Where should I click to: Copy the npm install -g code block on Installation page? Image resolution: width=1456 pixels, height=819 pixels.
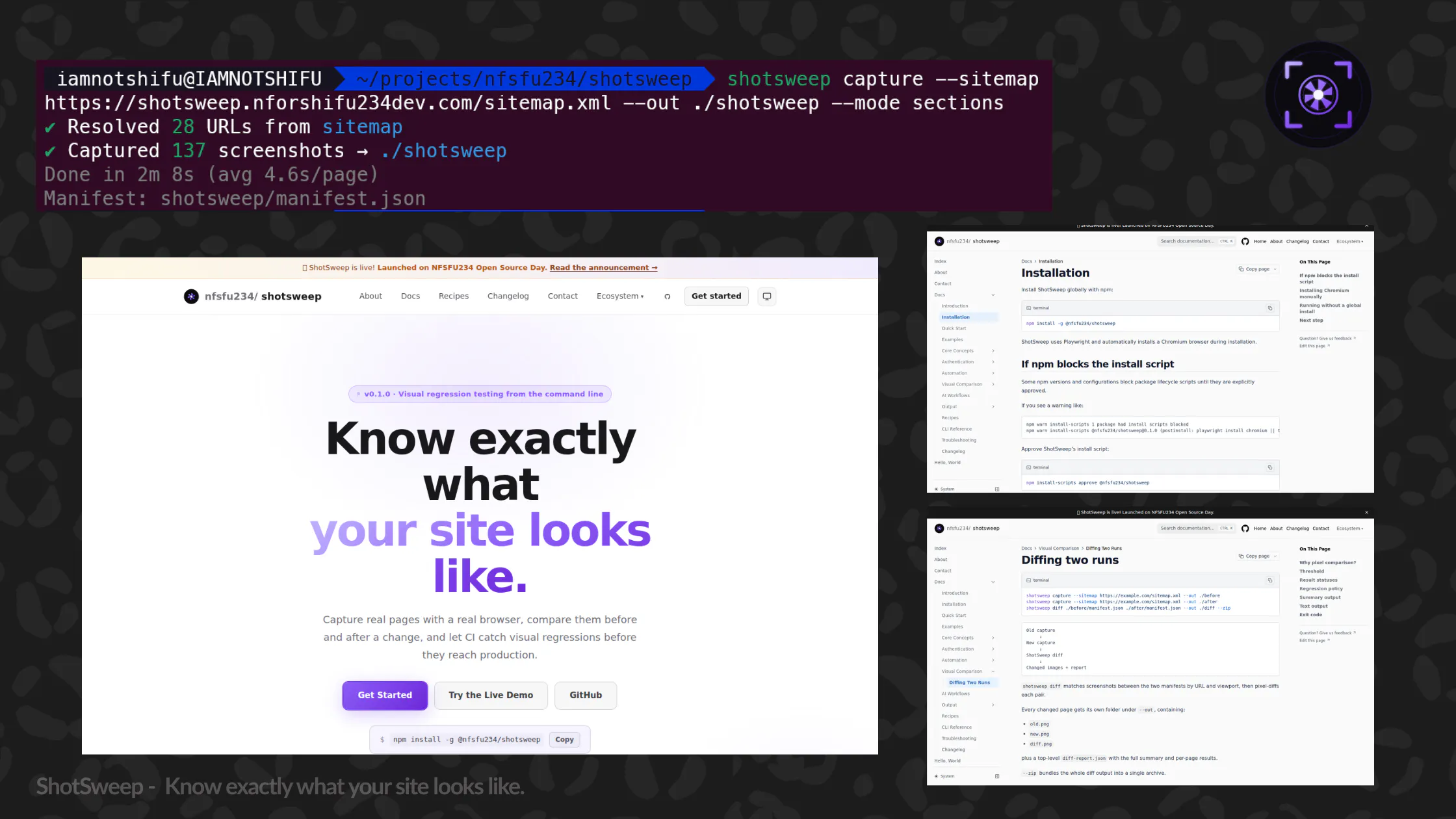[1270, 308]
